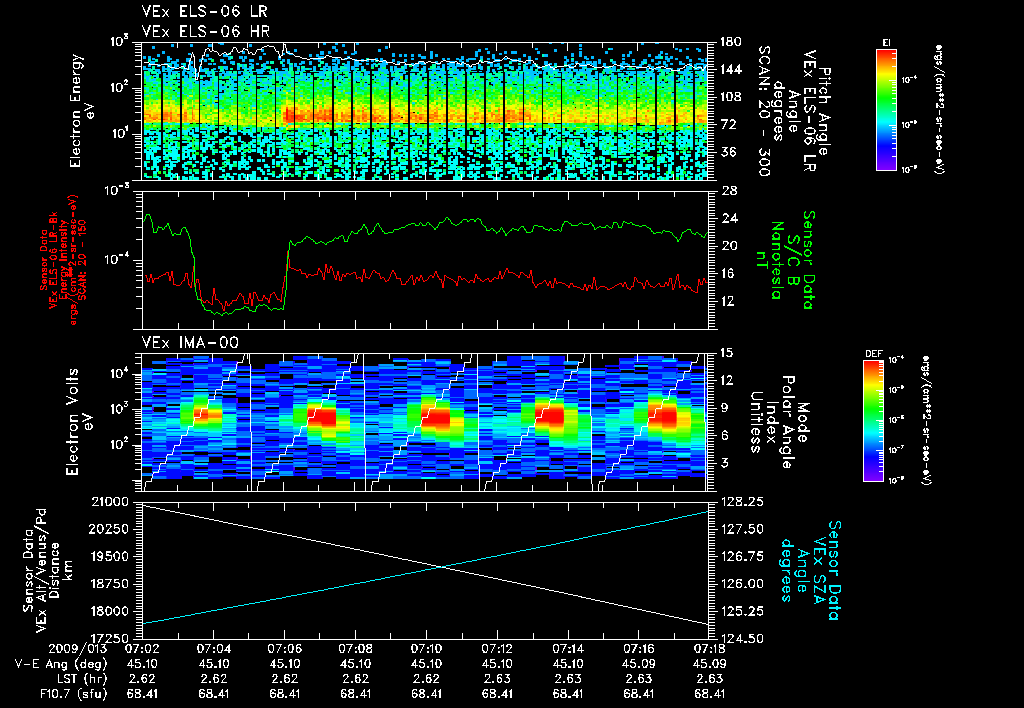Click the '07:14' time tick label
The image size is (1024, 708).
pos(568,648)
